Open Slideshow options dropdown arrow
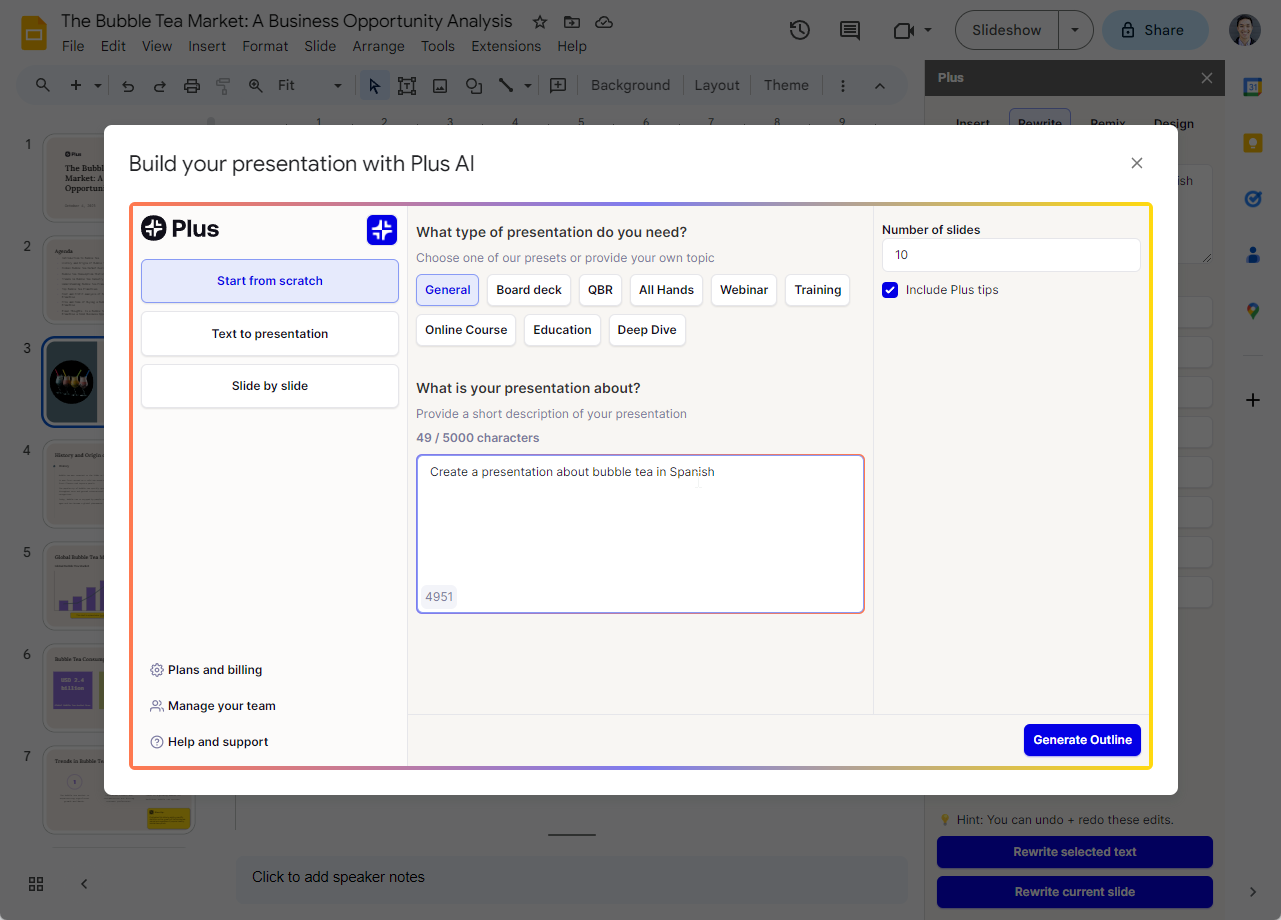 1075,30
